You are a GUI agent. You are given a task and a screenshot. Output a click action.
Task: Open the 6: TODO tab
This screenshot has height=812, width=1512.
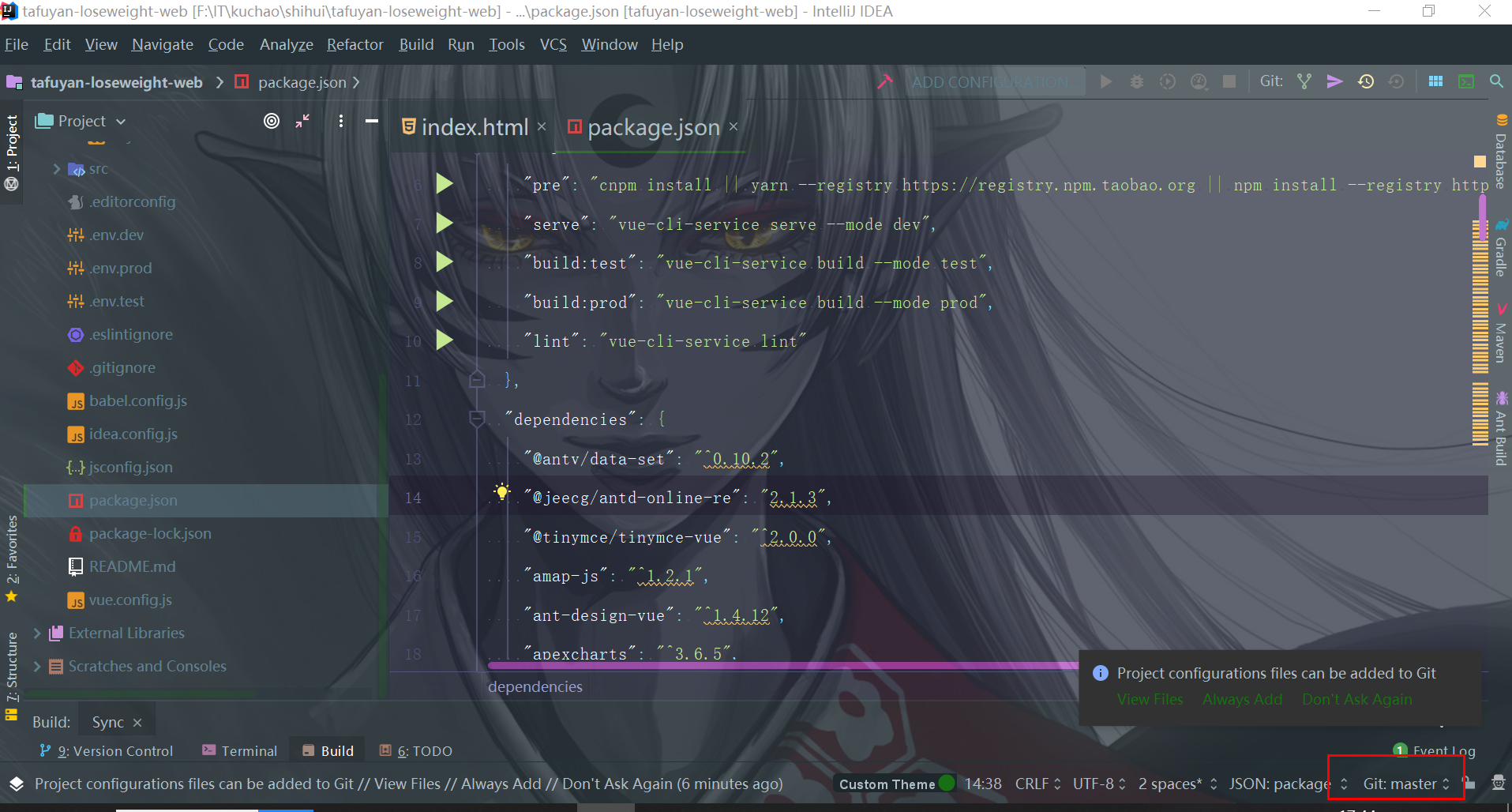pos(416,750)
